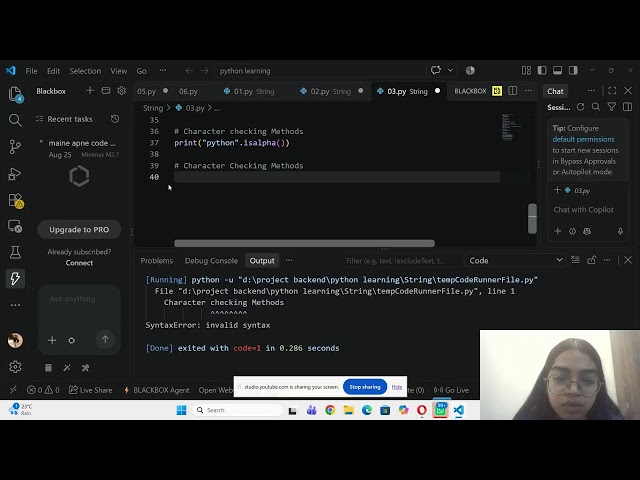Open the Selection menu
The image size is (640, 480).
tap(85, 71)
